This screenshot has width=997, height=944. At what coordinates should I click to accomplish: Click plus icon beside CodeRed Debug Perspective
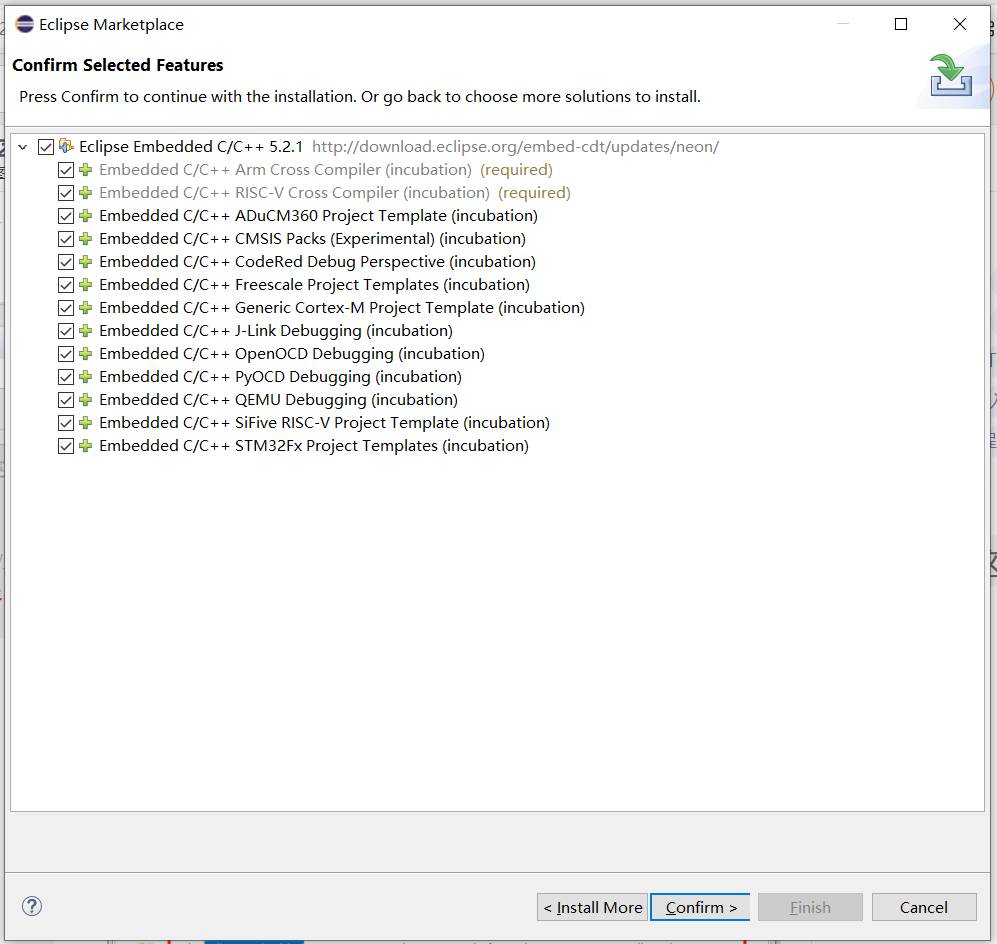[86, 262]
